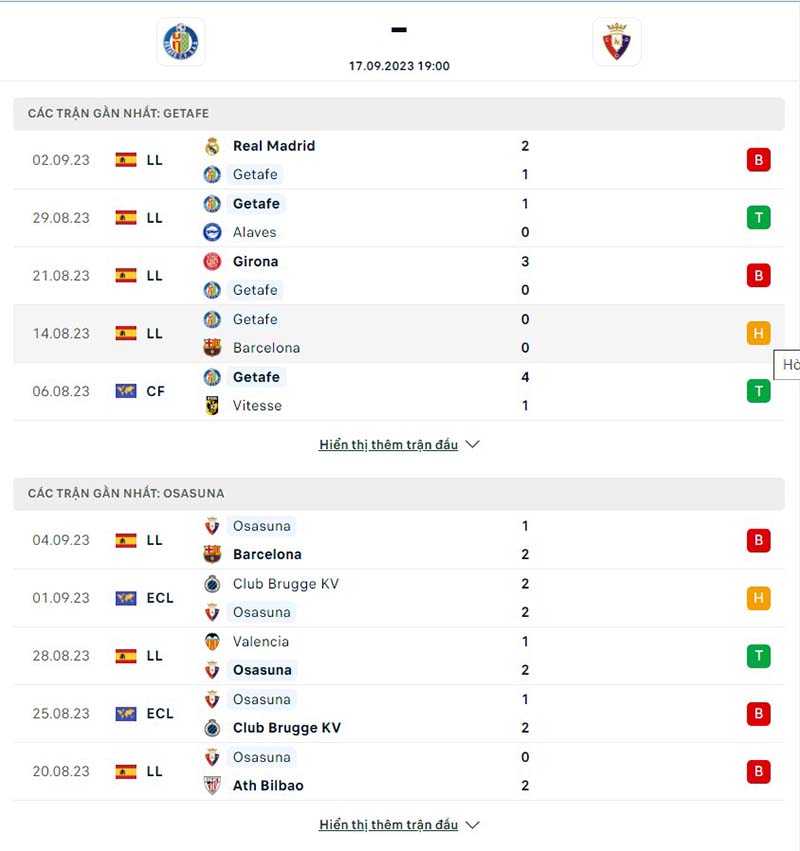Click the yellow H badge for the Barcelona draw

point(759,333)
